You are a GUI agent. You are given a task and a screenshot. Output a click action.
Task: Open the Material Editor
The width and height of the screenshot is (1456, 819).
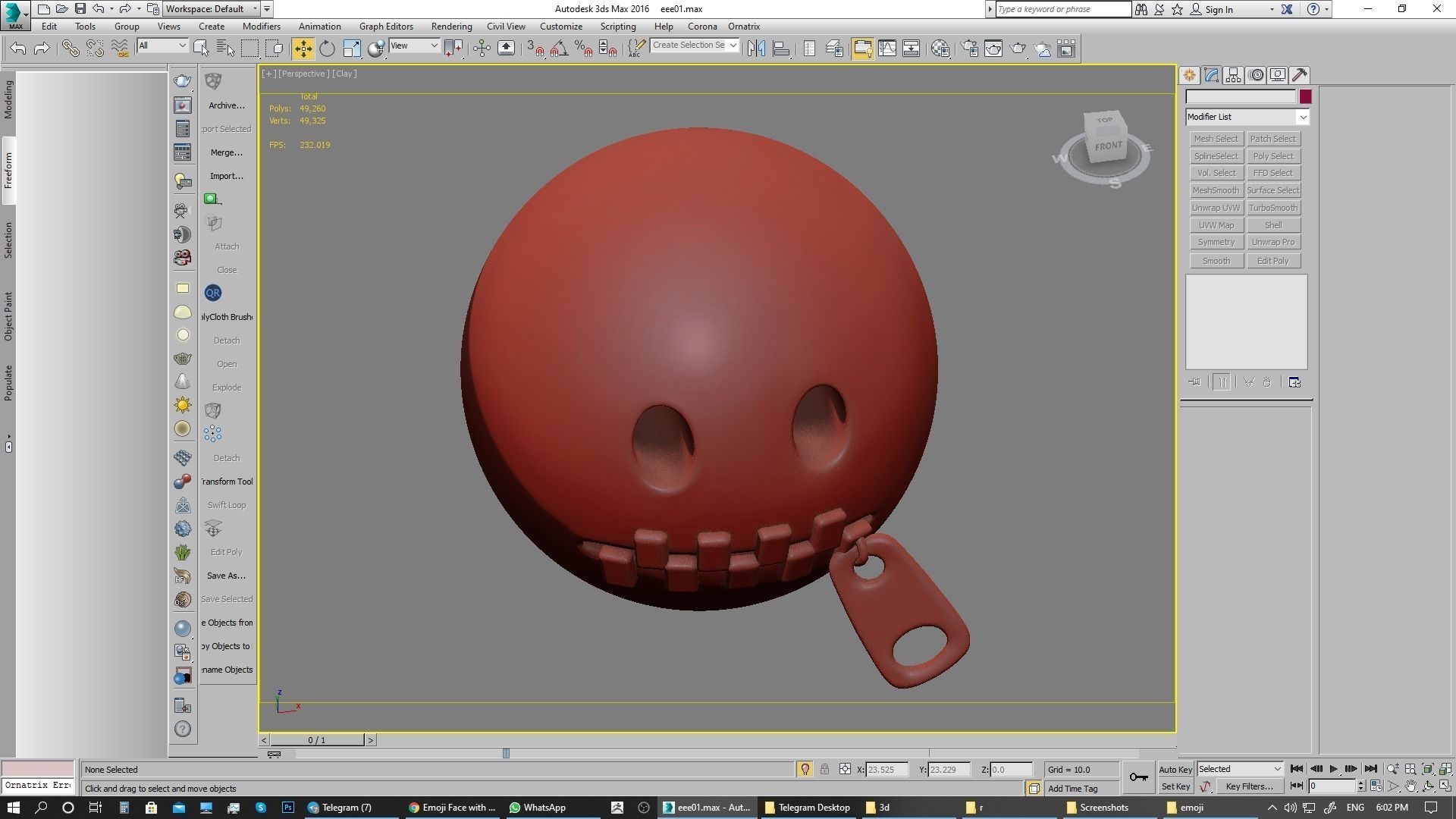tap(940, 49)
